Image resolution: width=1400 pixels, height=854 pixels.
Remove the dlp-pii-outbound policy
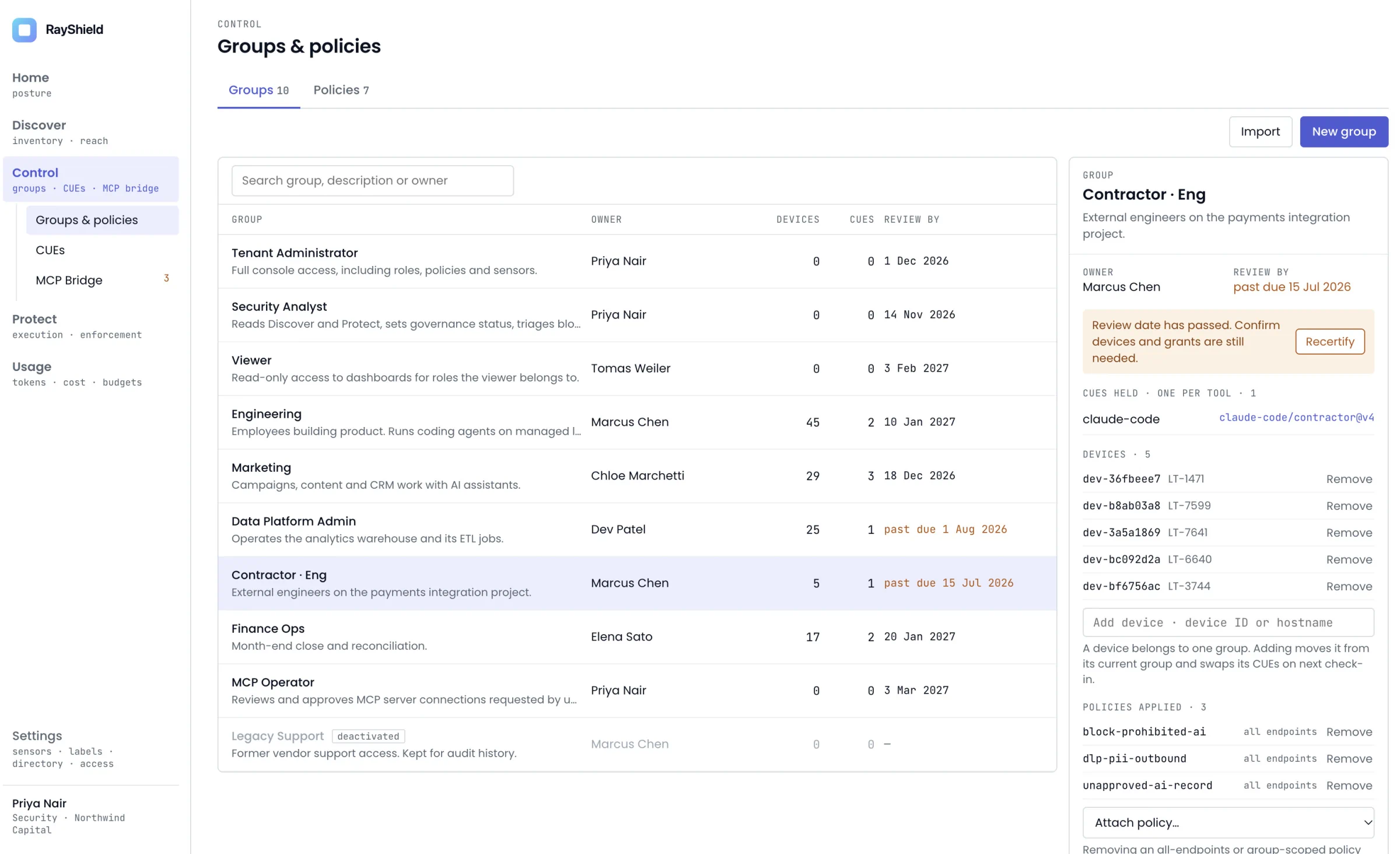(x=1349, y=758)
